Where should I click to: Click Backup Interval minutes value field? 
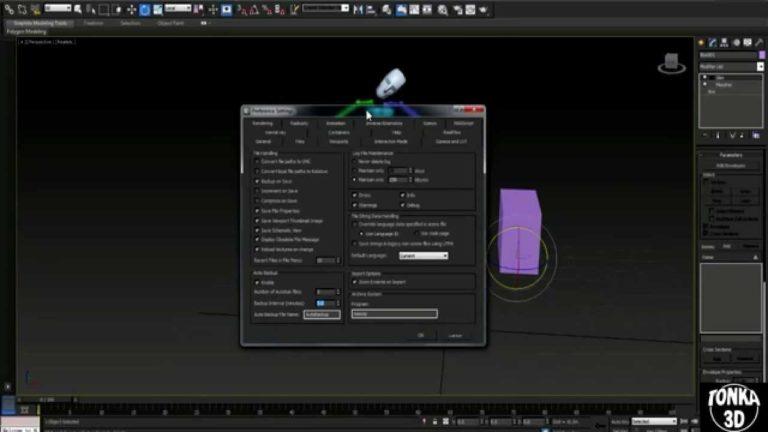[x=325, y=303]
